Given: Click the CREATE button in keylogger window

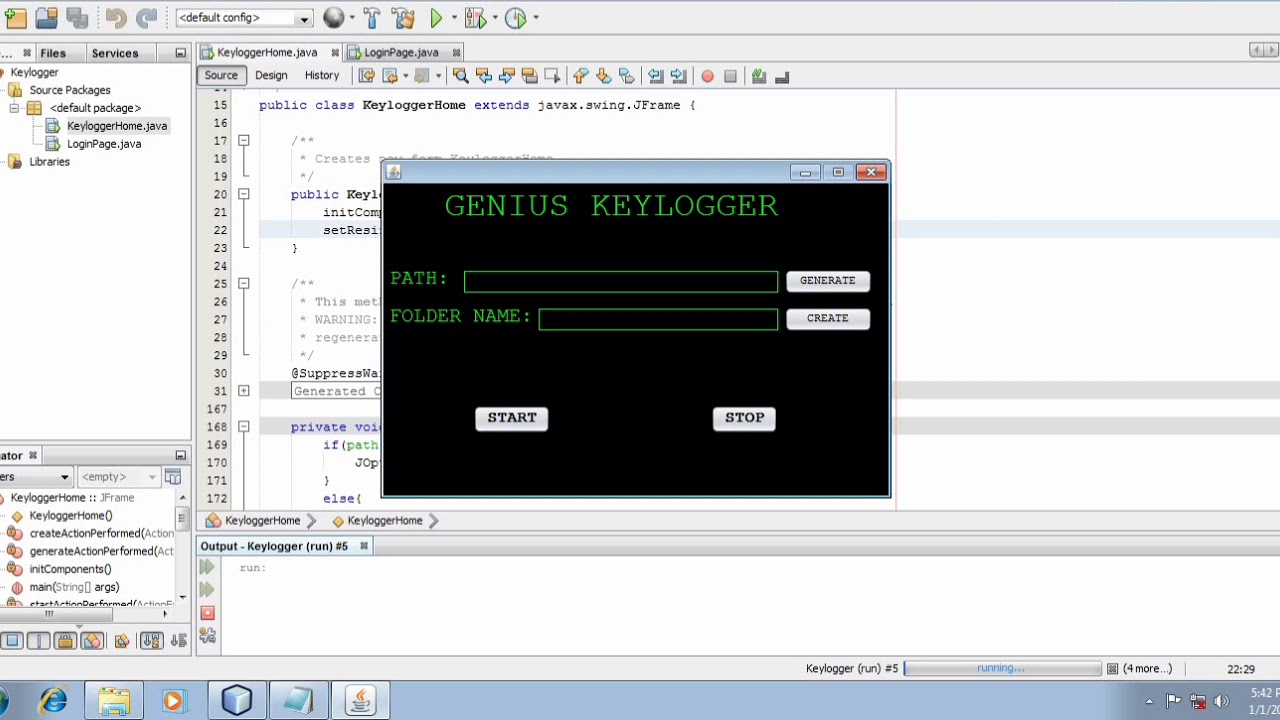Looking at the screenshot, I should [x=828, y=318].
